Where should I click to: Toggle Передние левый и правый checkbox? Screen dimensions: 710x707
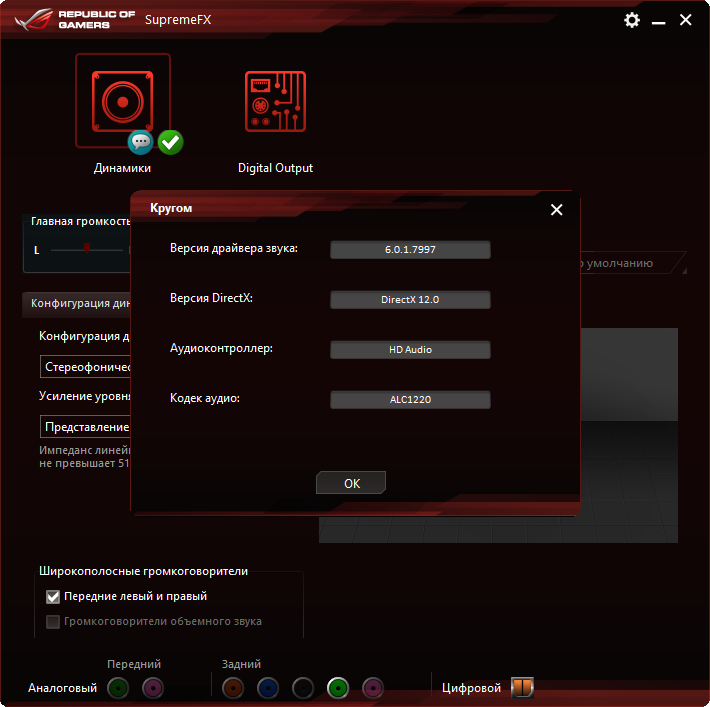click(x=53, y=597)
